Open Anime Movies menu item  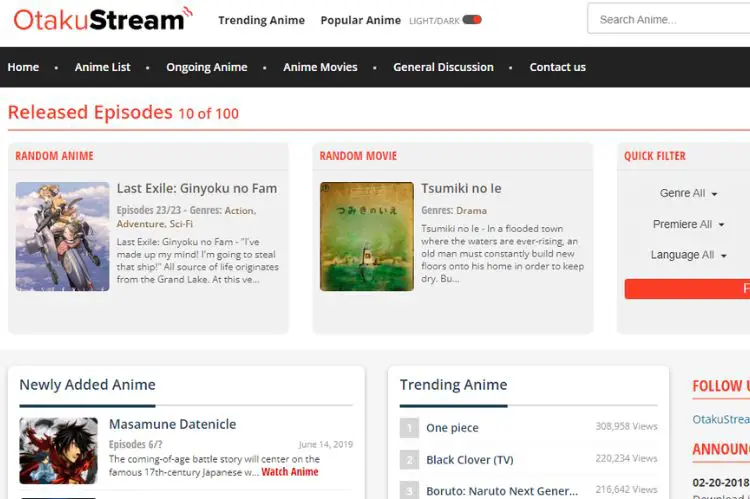[320, 67]
